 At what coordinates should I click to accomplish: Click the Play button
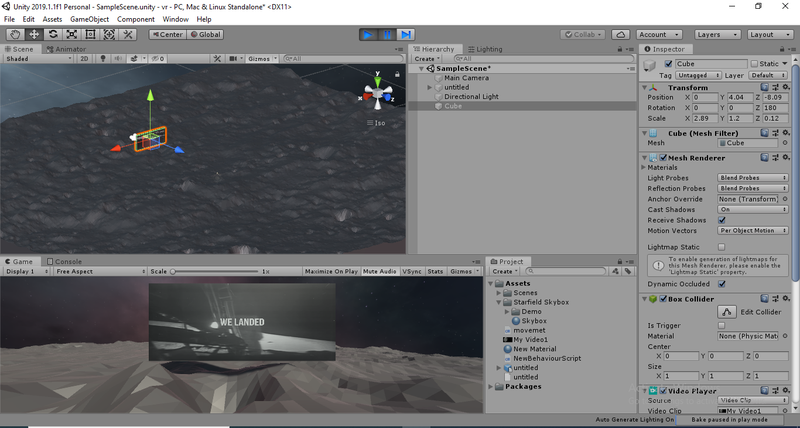coord(368,34)
